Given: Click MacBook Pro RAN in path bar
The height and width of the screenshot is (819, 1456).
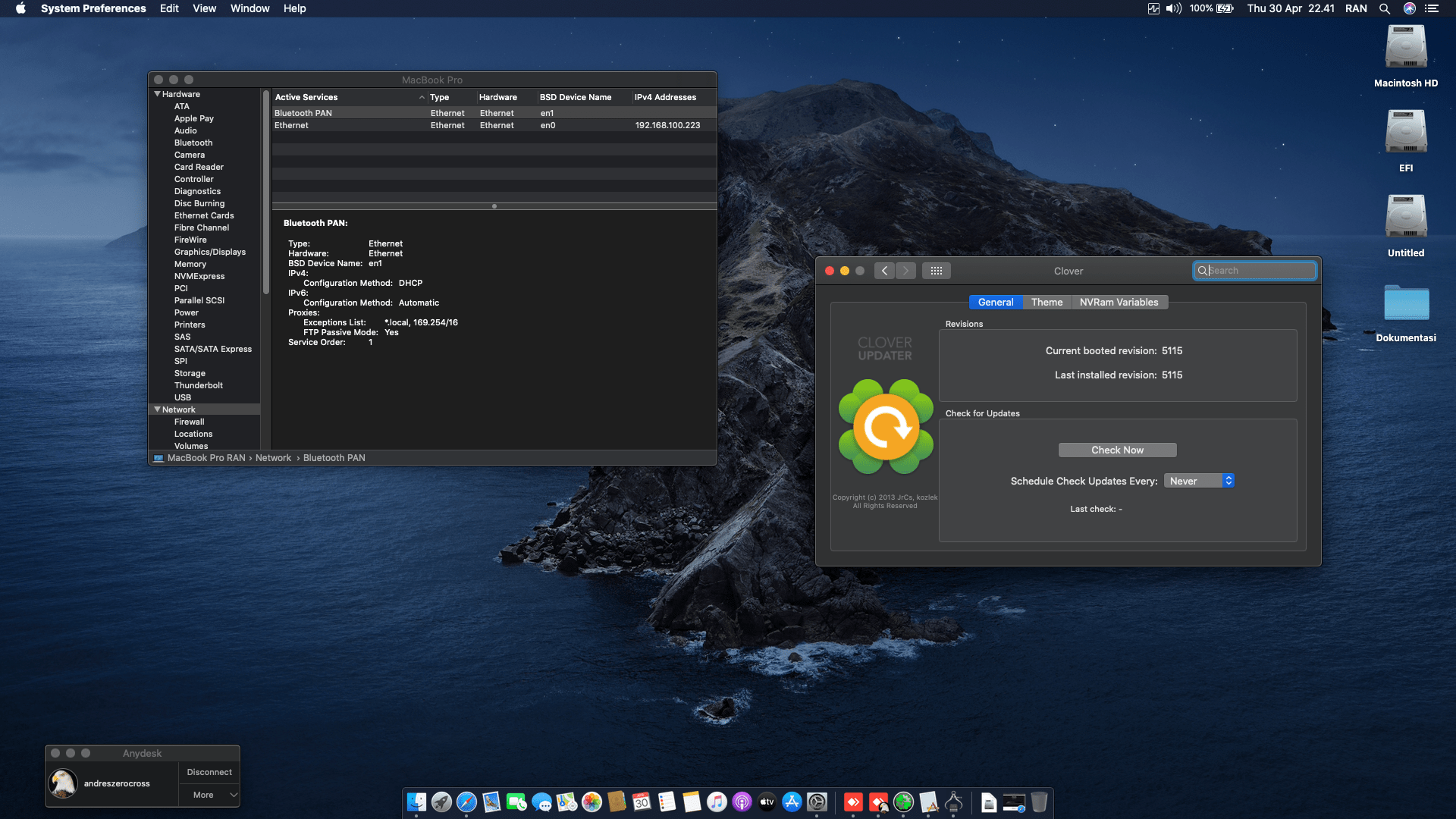Looking at the screenshot, I should click(x=206, y=458).
